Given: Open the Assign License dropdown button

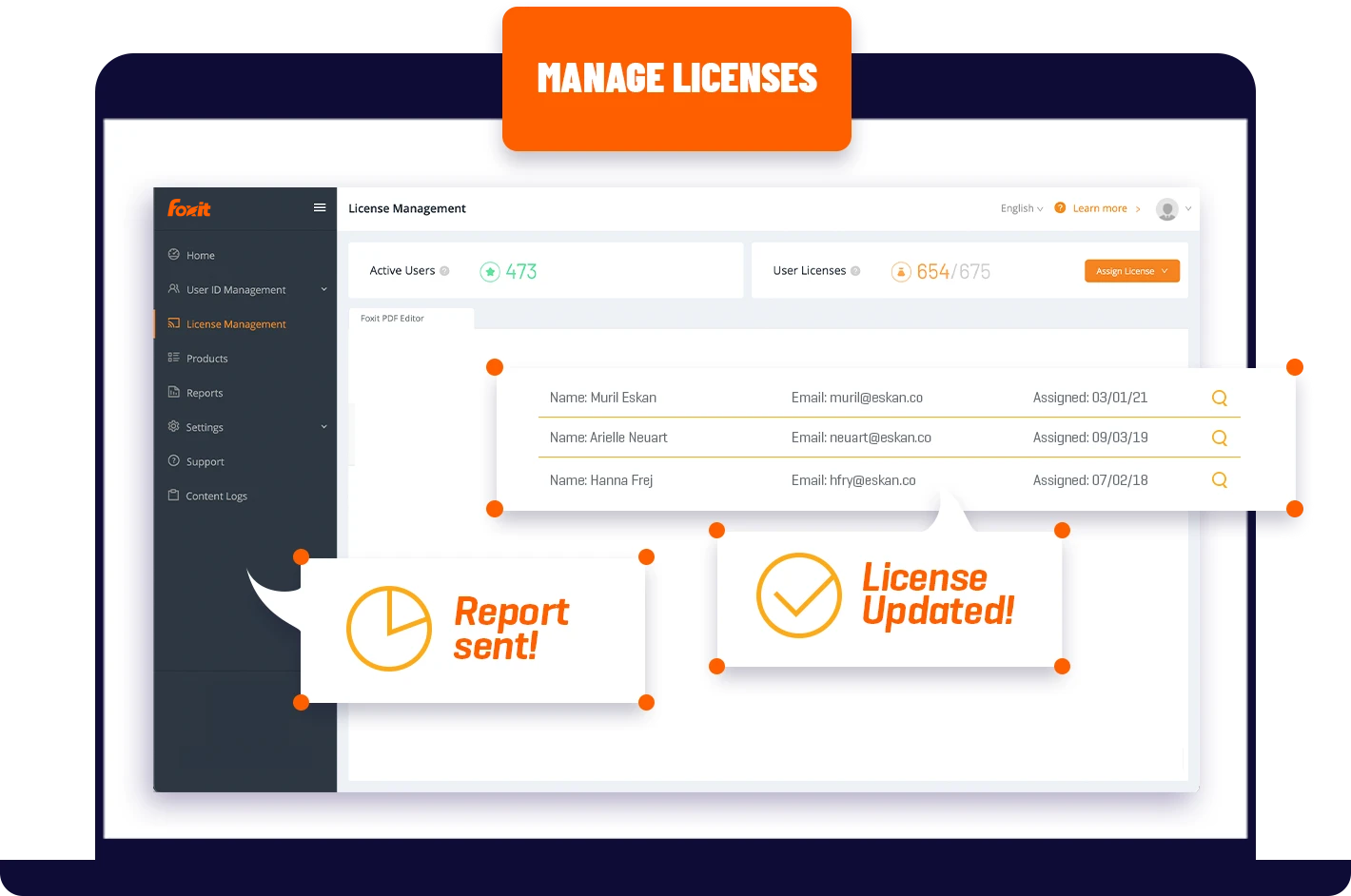Looking at the screenshot, I should click(1131, 271).
